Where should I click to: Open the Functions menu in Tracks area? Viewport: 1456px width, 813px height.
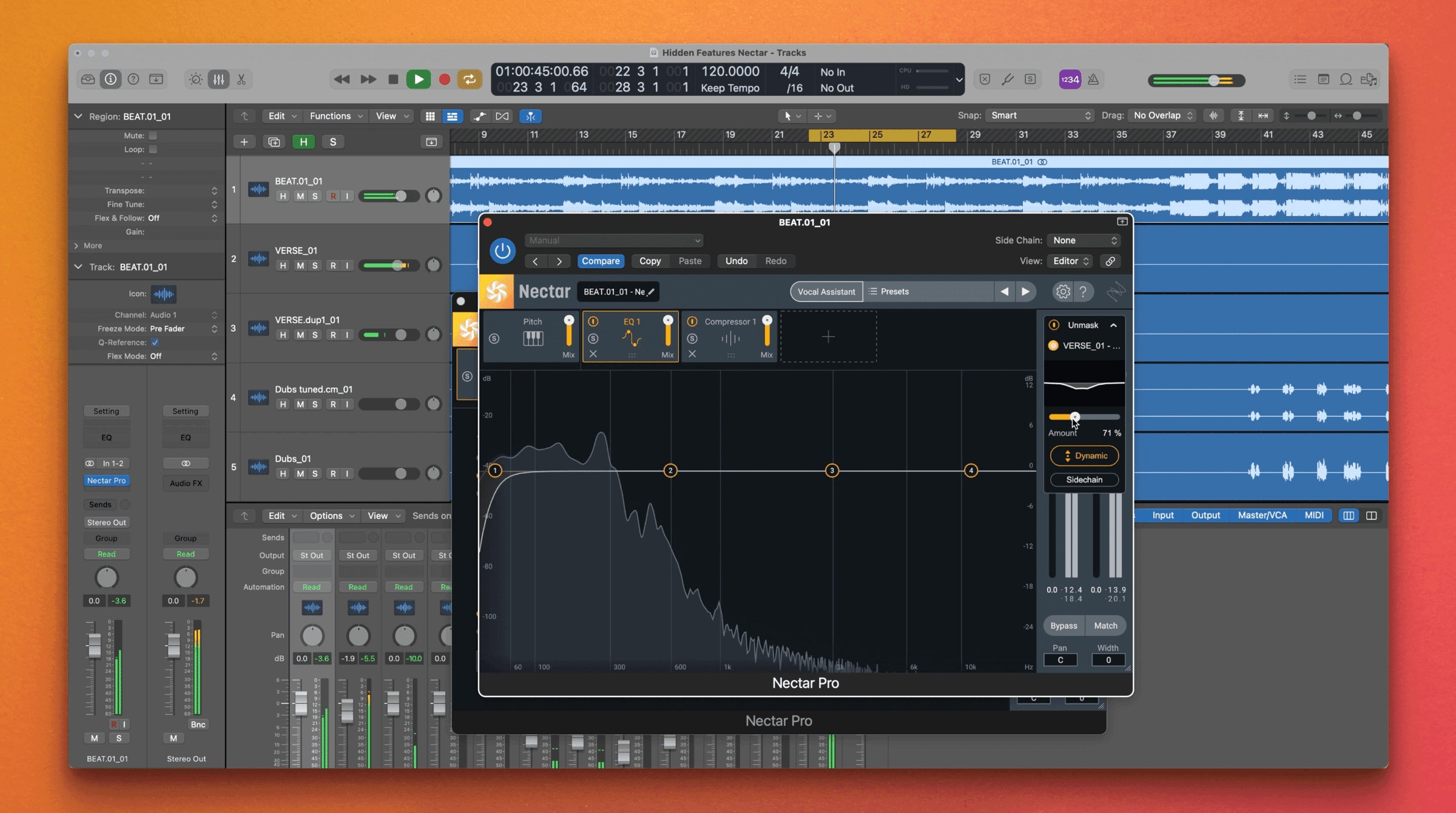pyautogui.click(x=336, y=116)
